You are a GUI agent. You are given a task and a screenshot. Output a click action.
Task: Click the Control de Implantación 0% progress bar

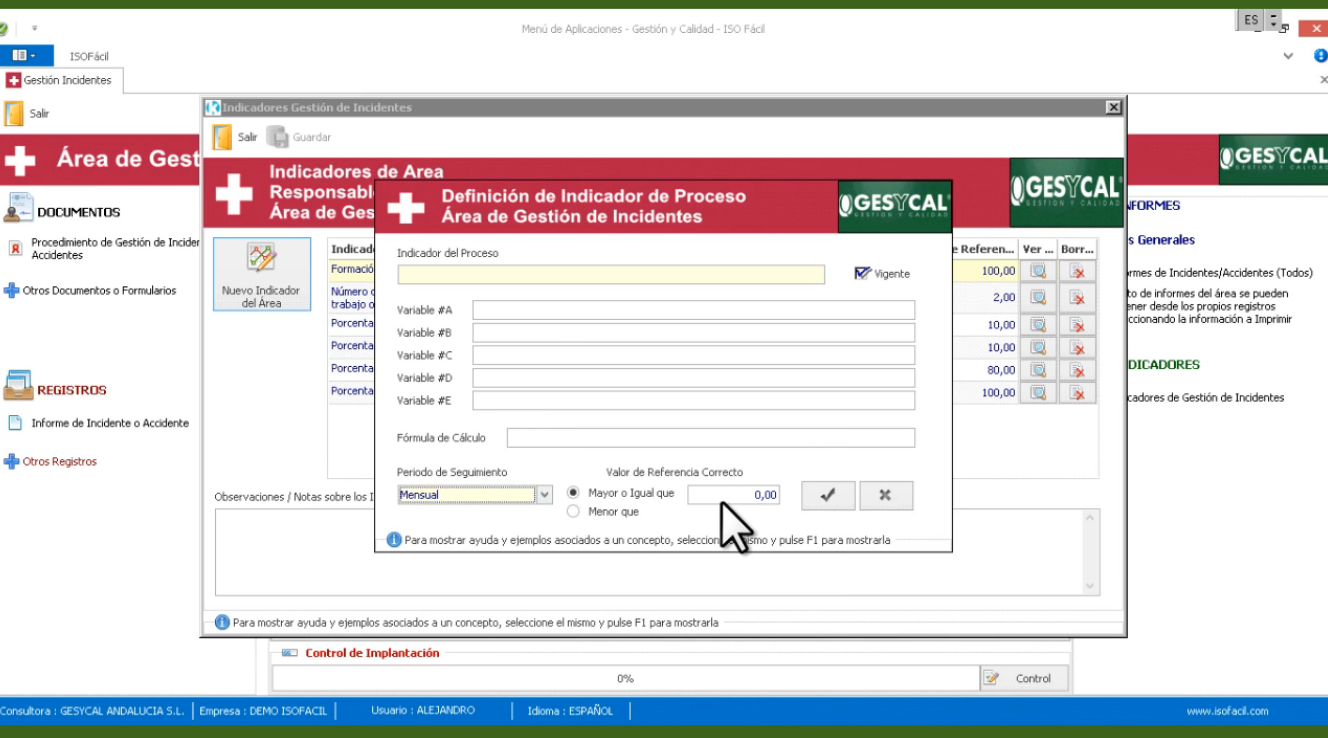tap(625, 678)
